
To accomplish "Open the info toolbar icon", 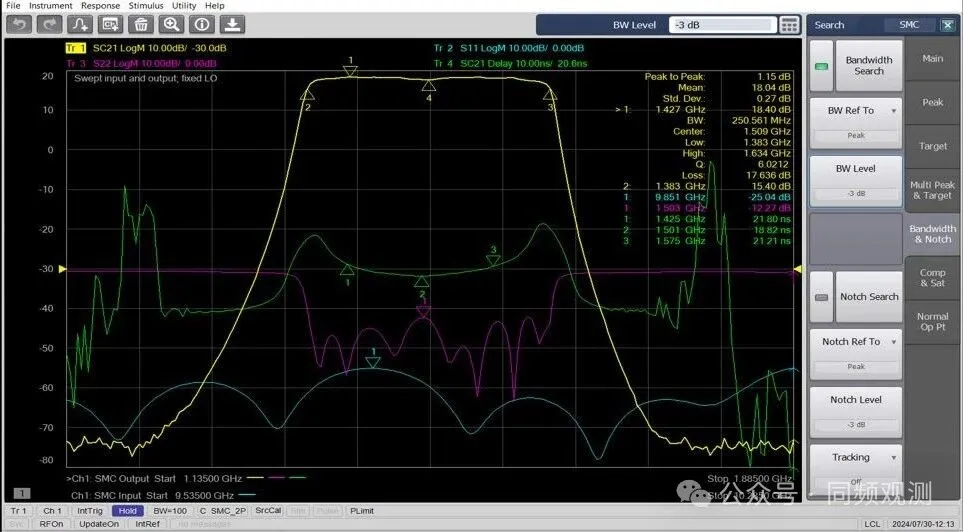I will (201, 25).
